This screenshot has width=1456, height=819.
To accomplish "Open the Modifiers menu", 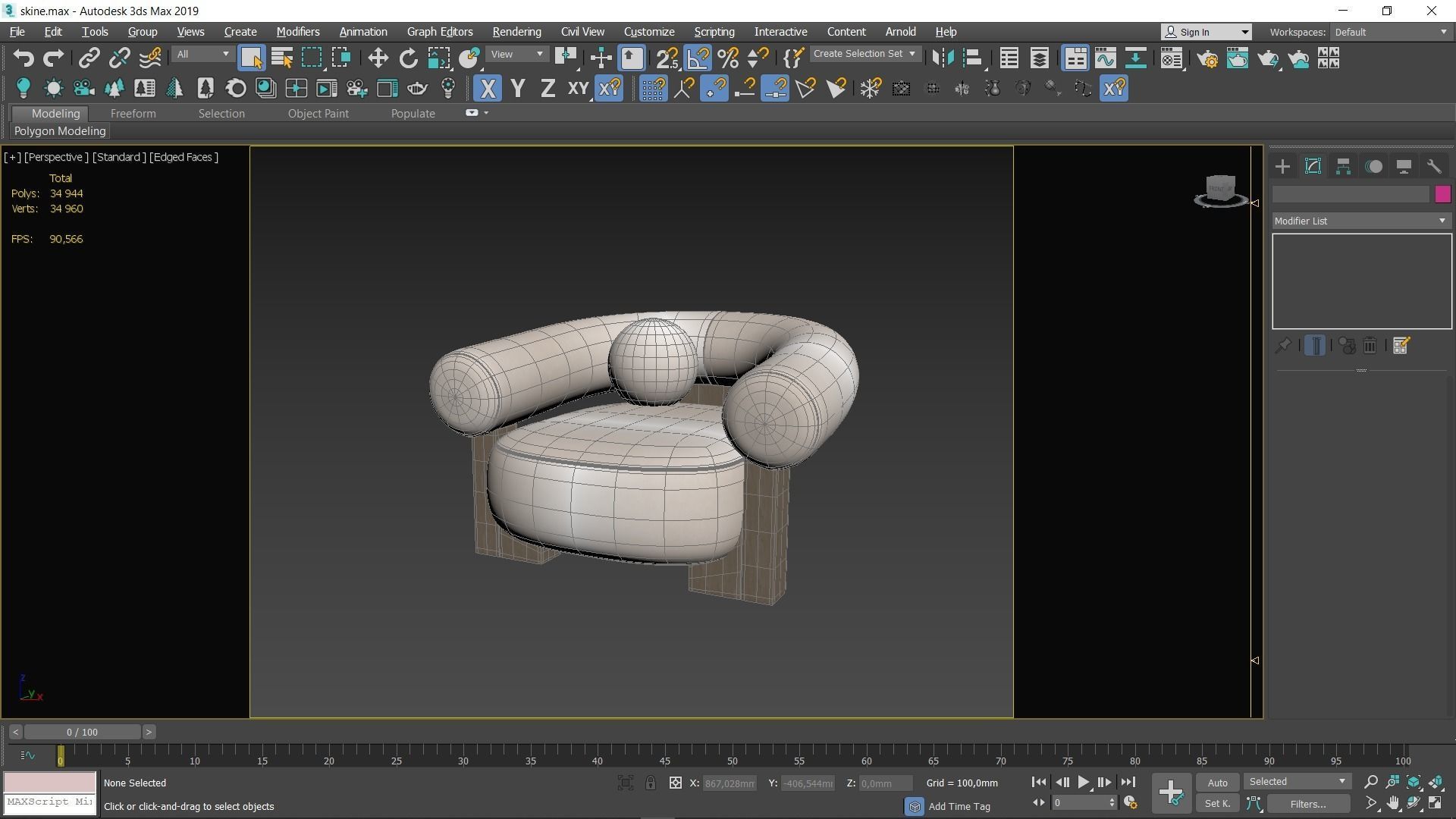I will point(297,32).
